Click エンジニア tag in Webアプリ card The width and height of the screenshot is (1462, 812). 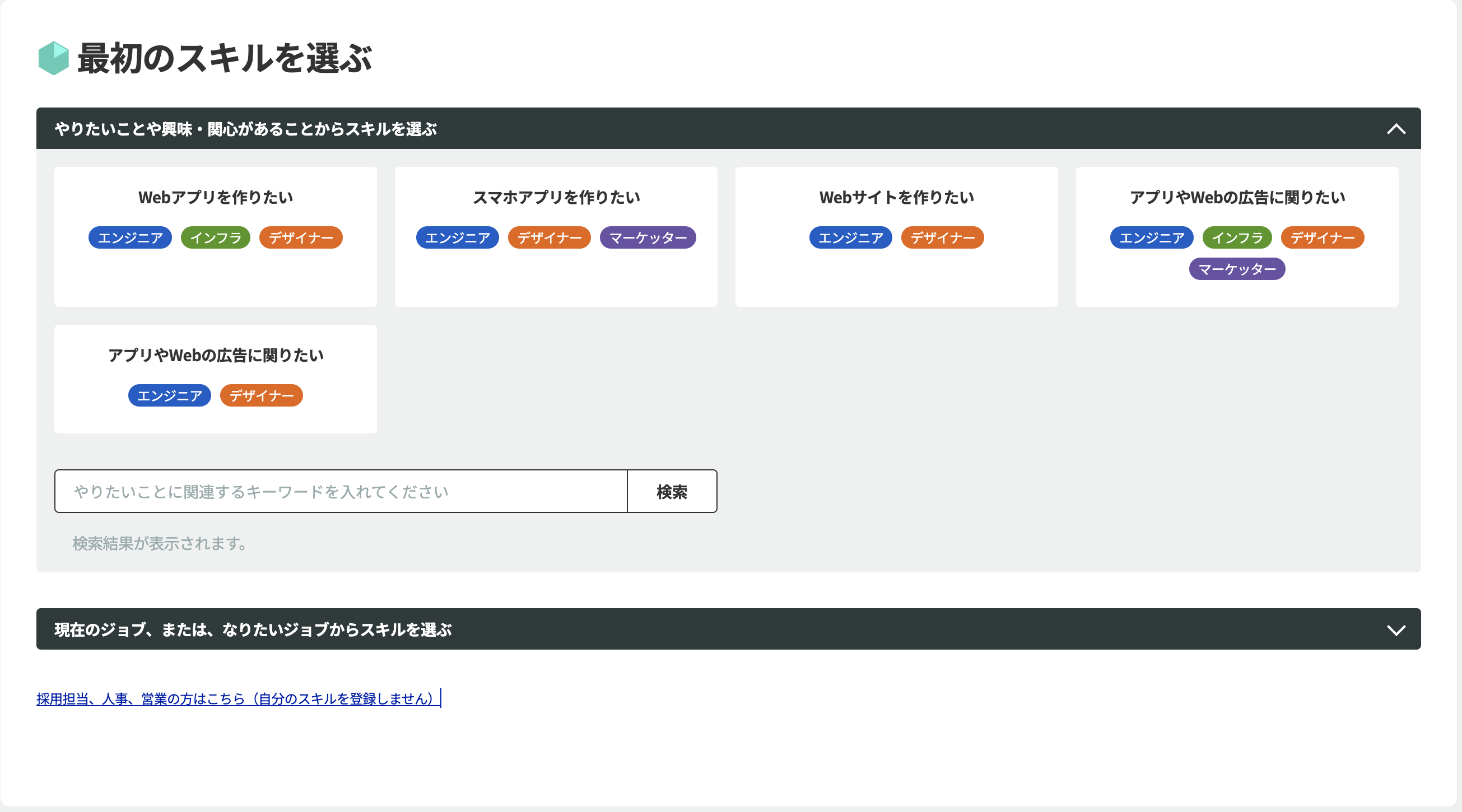pos(130,238)
